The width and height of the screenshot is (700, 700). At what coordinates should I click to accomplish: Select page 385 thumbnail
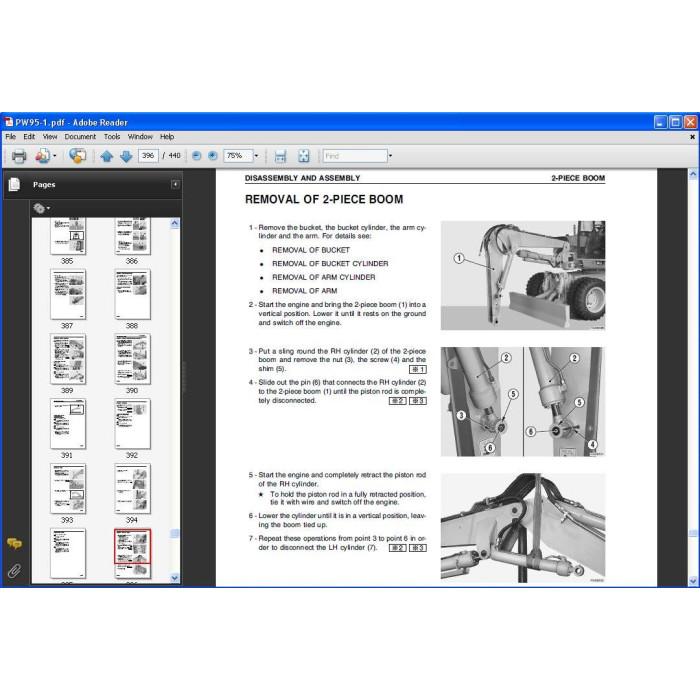[68, 236]
